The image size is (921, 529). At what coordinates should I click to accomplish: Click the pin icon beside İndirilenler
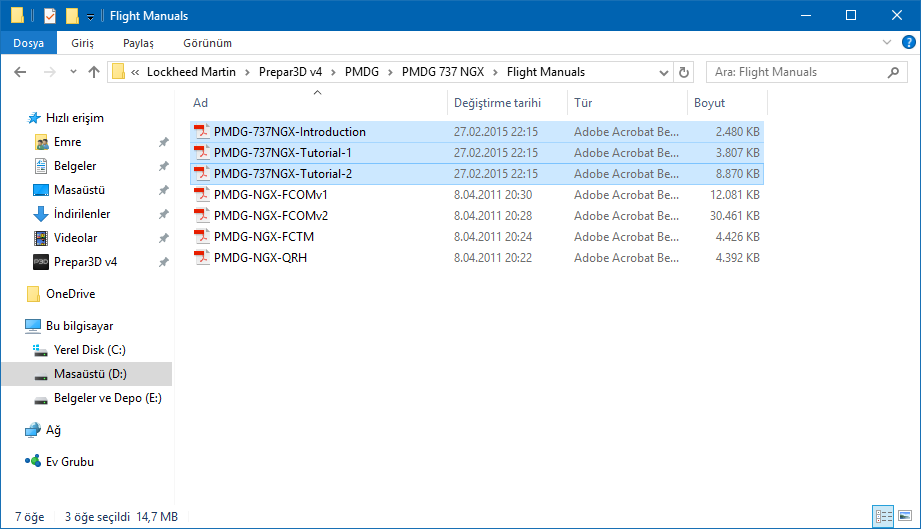[x=163, y=214]
